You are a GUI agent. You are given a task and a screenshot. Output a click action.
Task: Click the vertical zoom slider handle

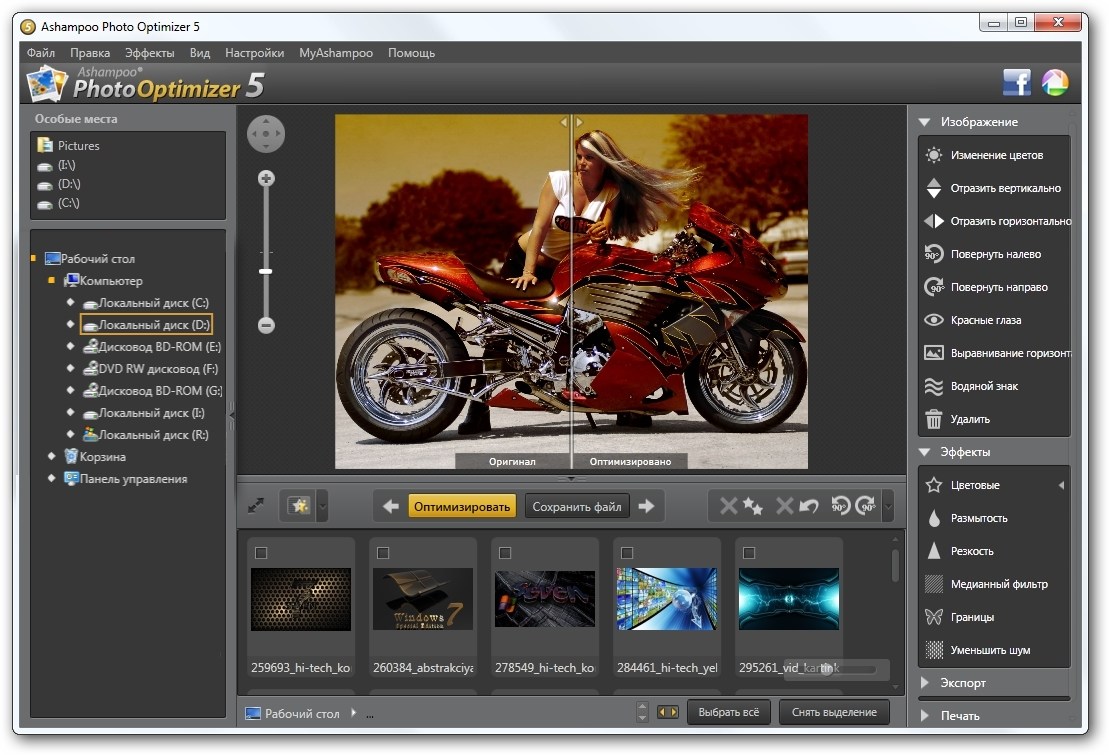266,271
